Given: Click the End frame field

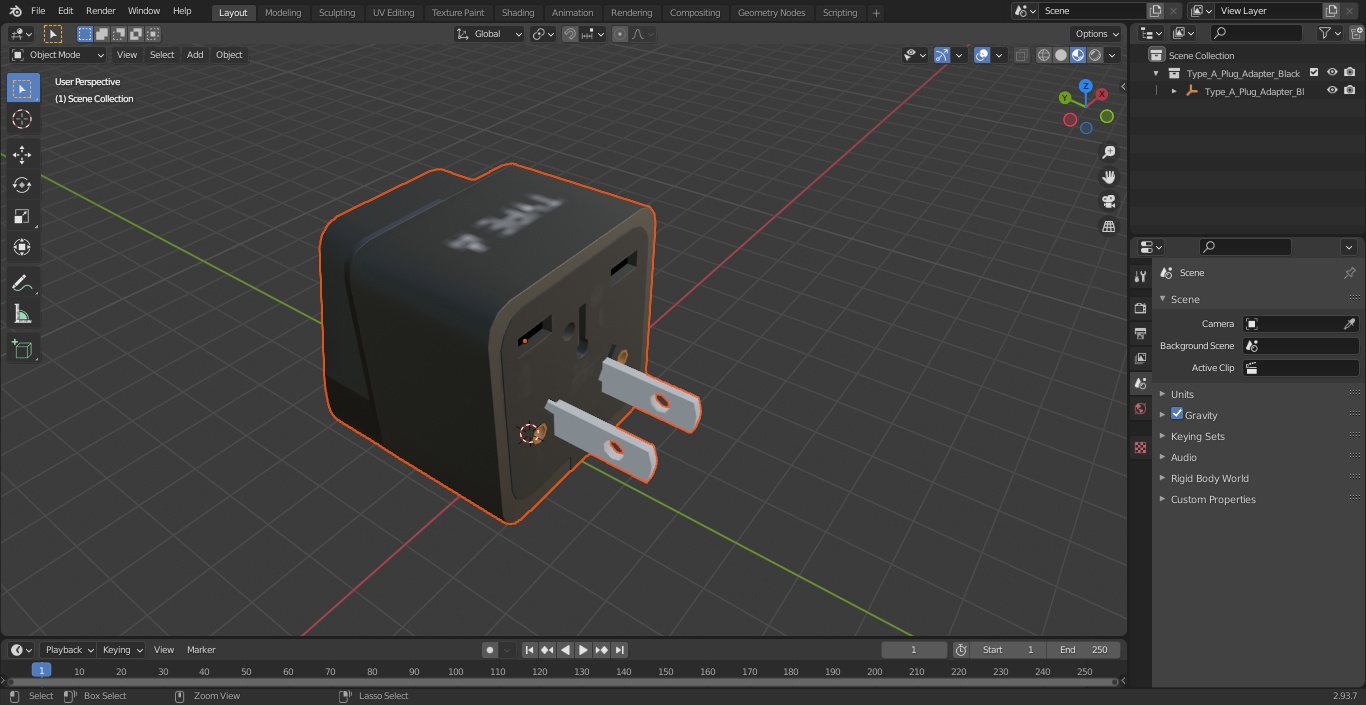Looking at the screenshot, I should click(1084, 650).
